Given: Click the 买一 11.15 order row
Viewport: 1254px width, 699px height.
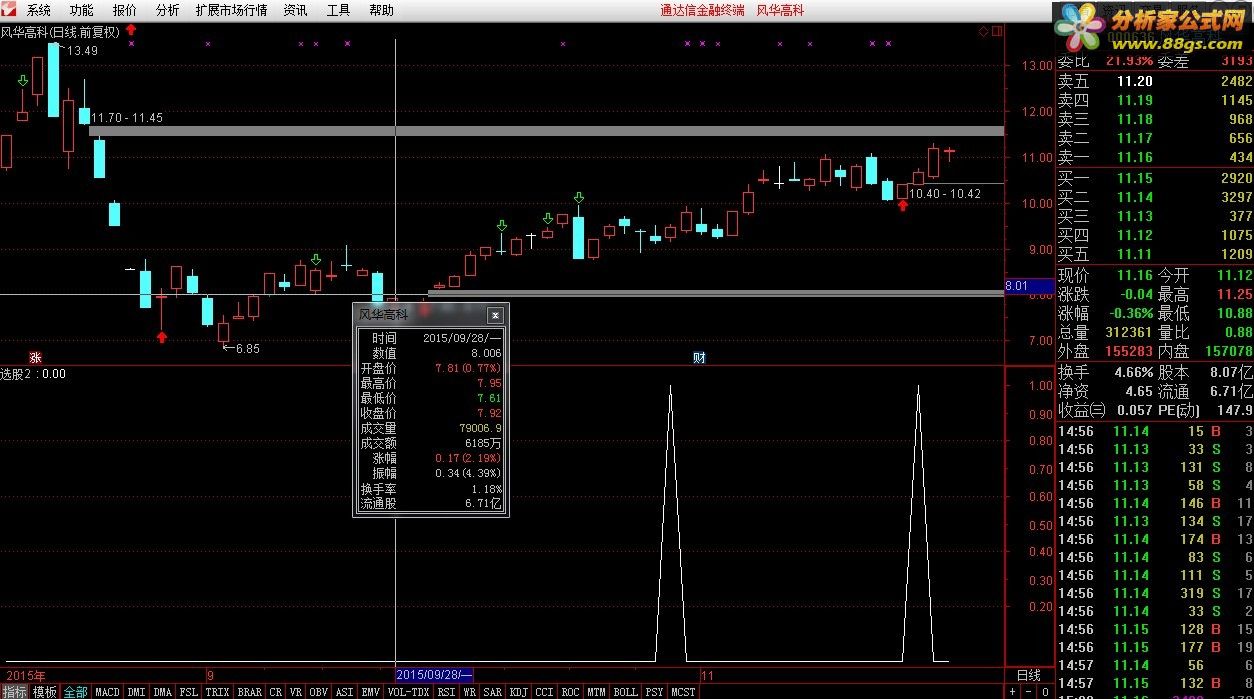Looking at the screenshot, I should click(1155, 178).
